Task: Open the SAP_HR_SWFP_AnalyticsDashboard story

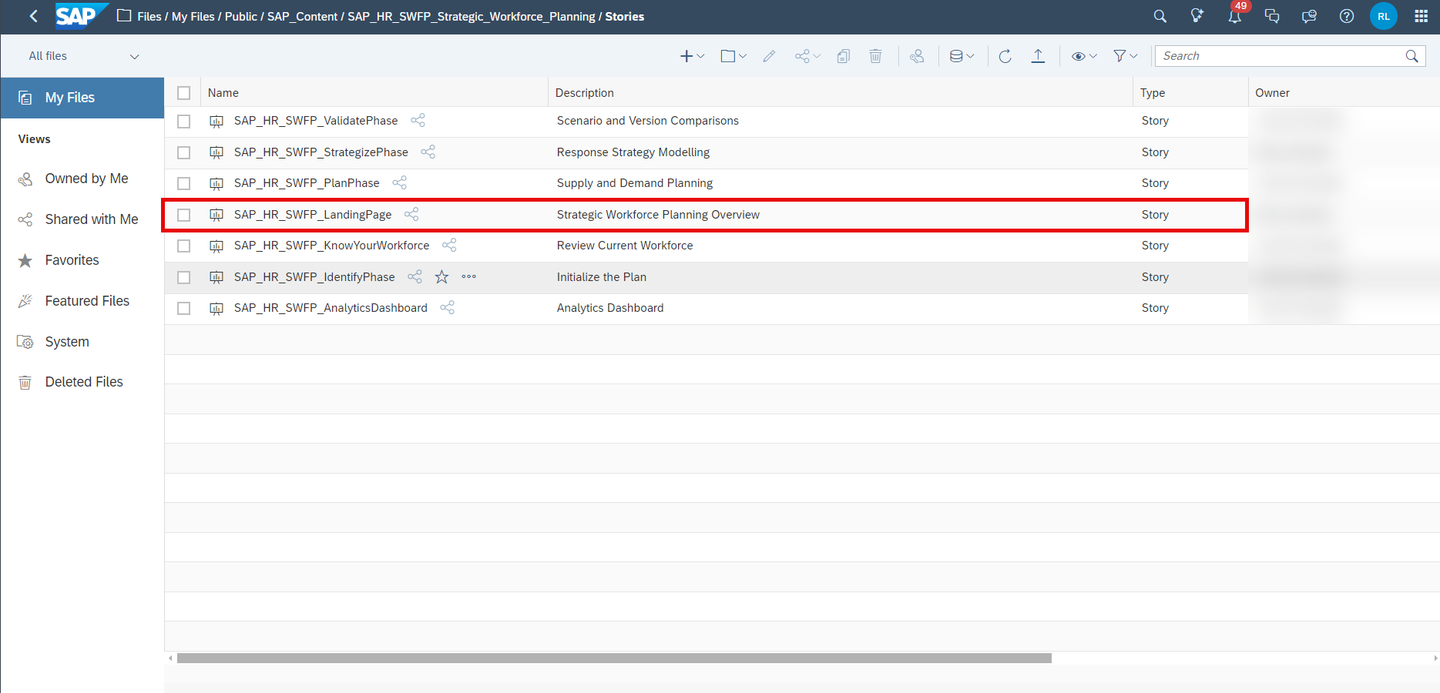Action: click(331, 308)
